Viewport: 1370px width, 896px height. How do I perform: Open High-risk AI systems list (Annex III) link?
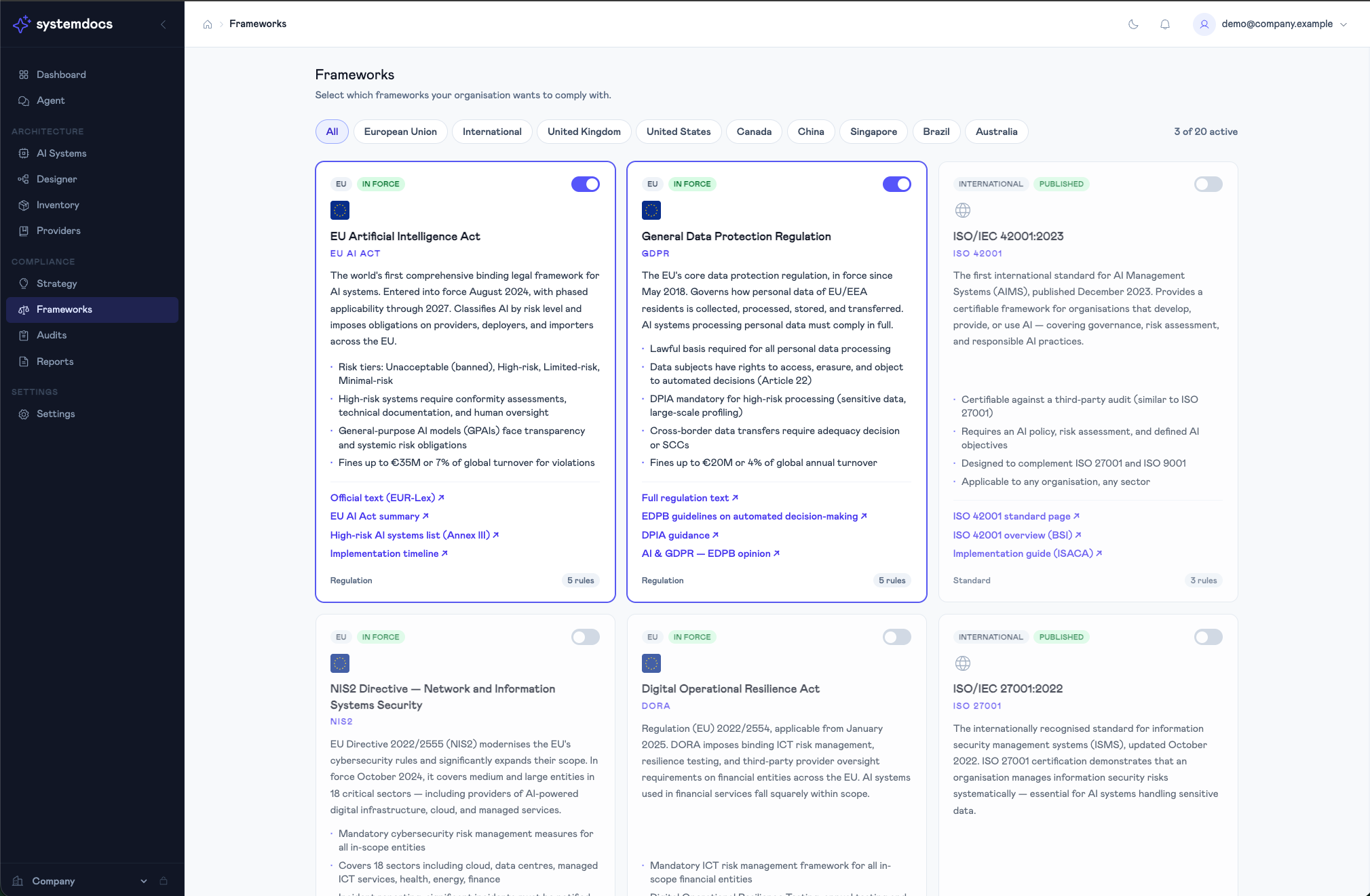point(415,535)
